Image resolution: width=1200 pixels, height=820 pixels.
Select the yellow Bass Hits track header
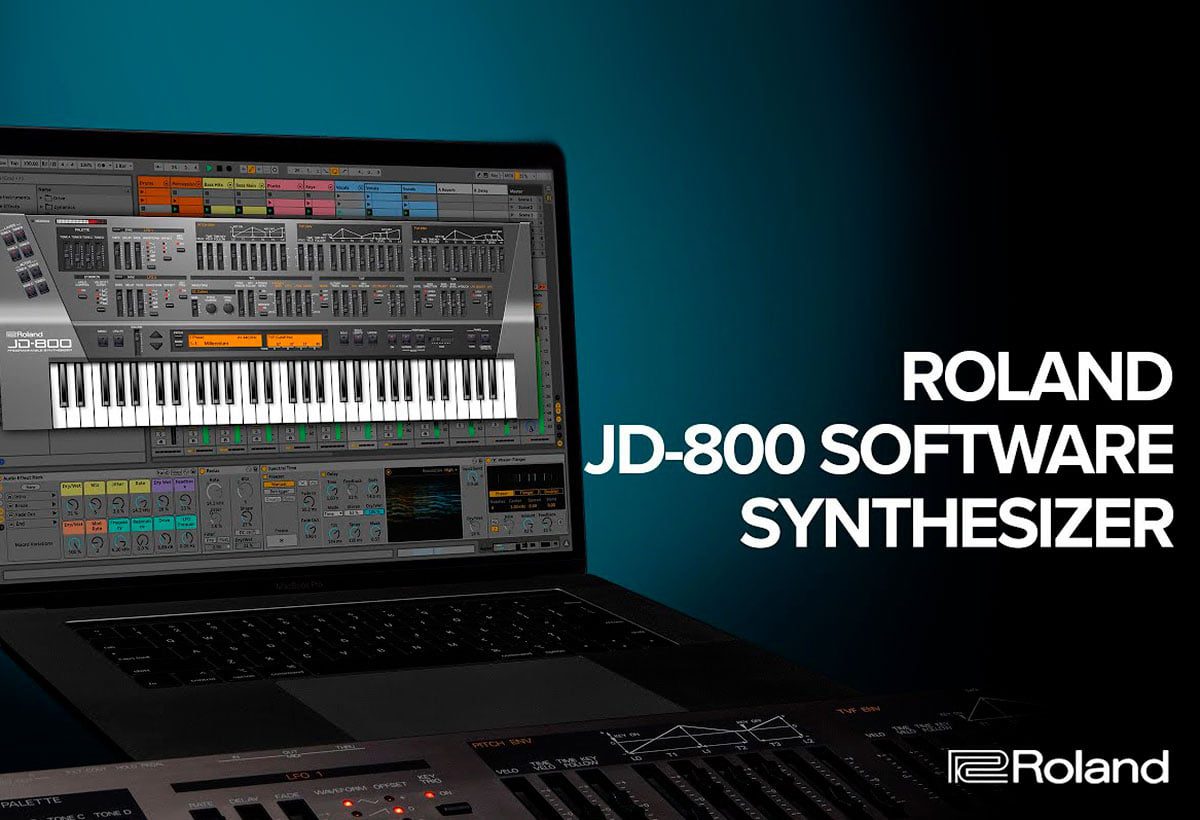pos(217,185)
